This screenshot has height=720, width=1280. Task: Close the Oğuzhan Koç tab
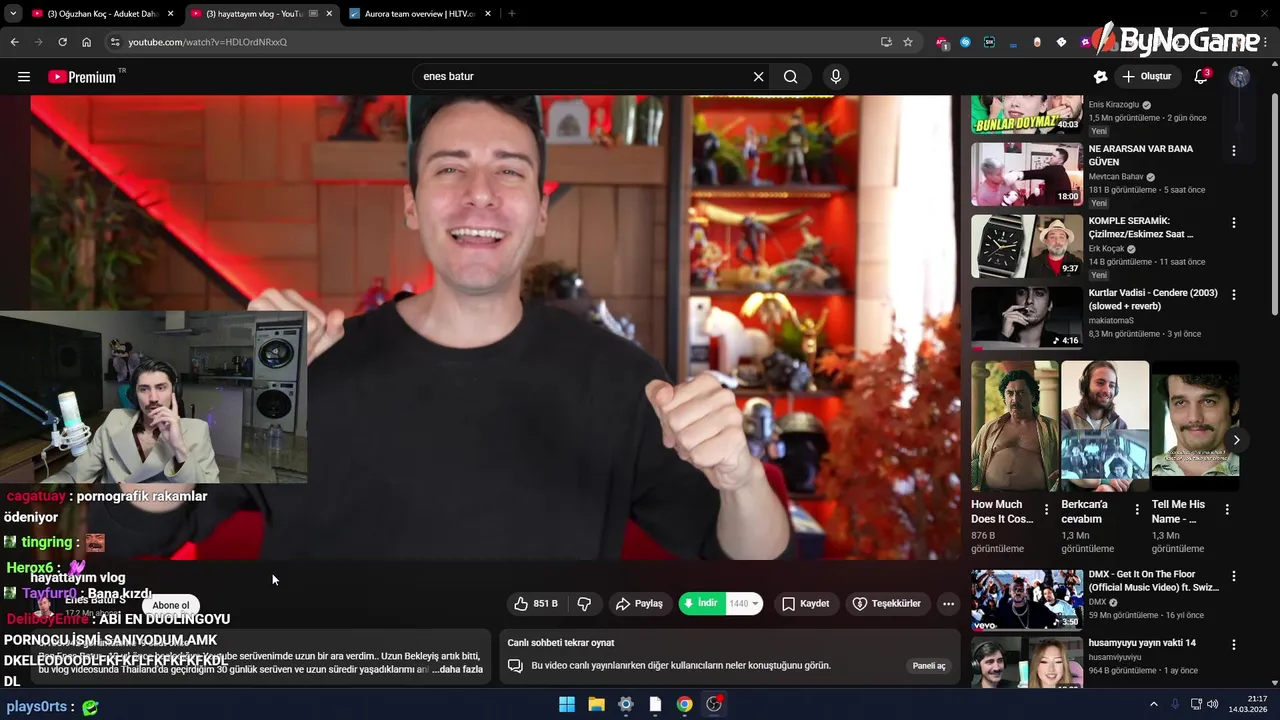coord(171,14)
